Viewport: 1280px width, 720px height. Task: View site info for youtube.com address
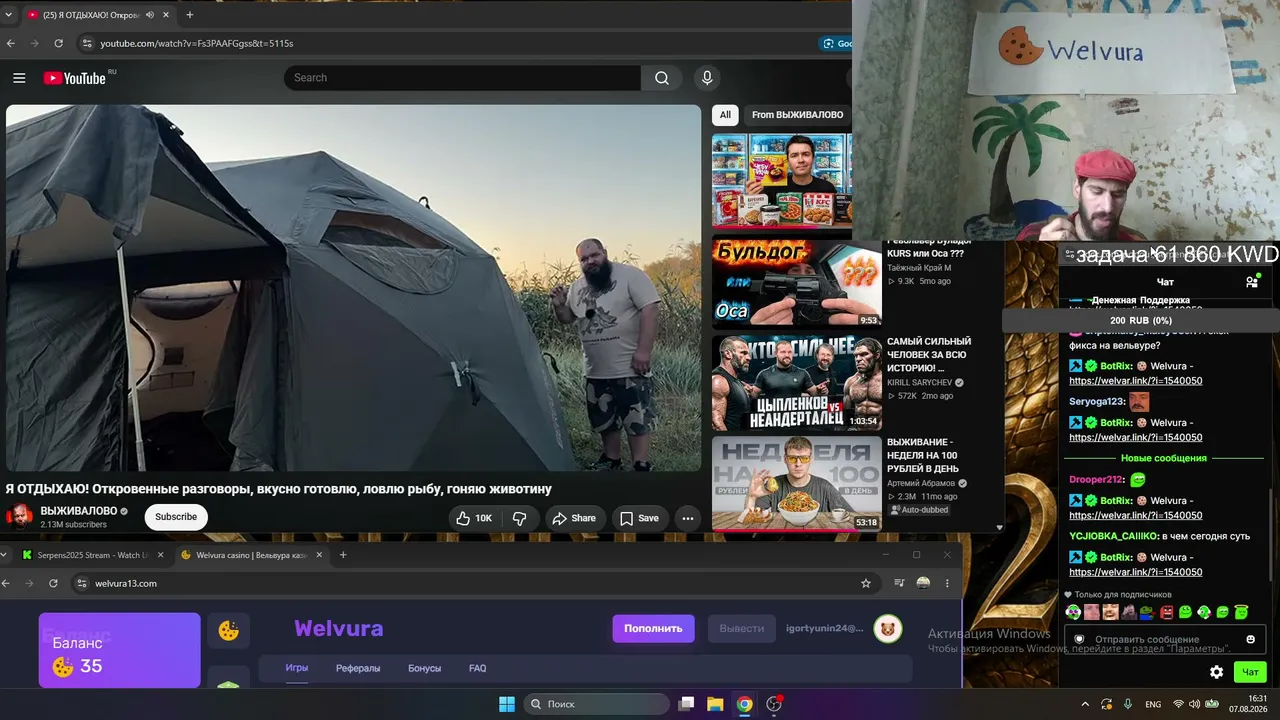point(87,44)
